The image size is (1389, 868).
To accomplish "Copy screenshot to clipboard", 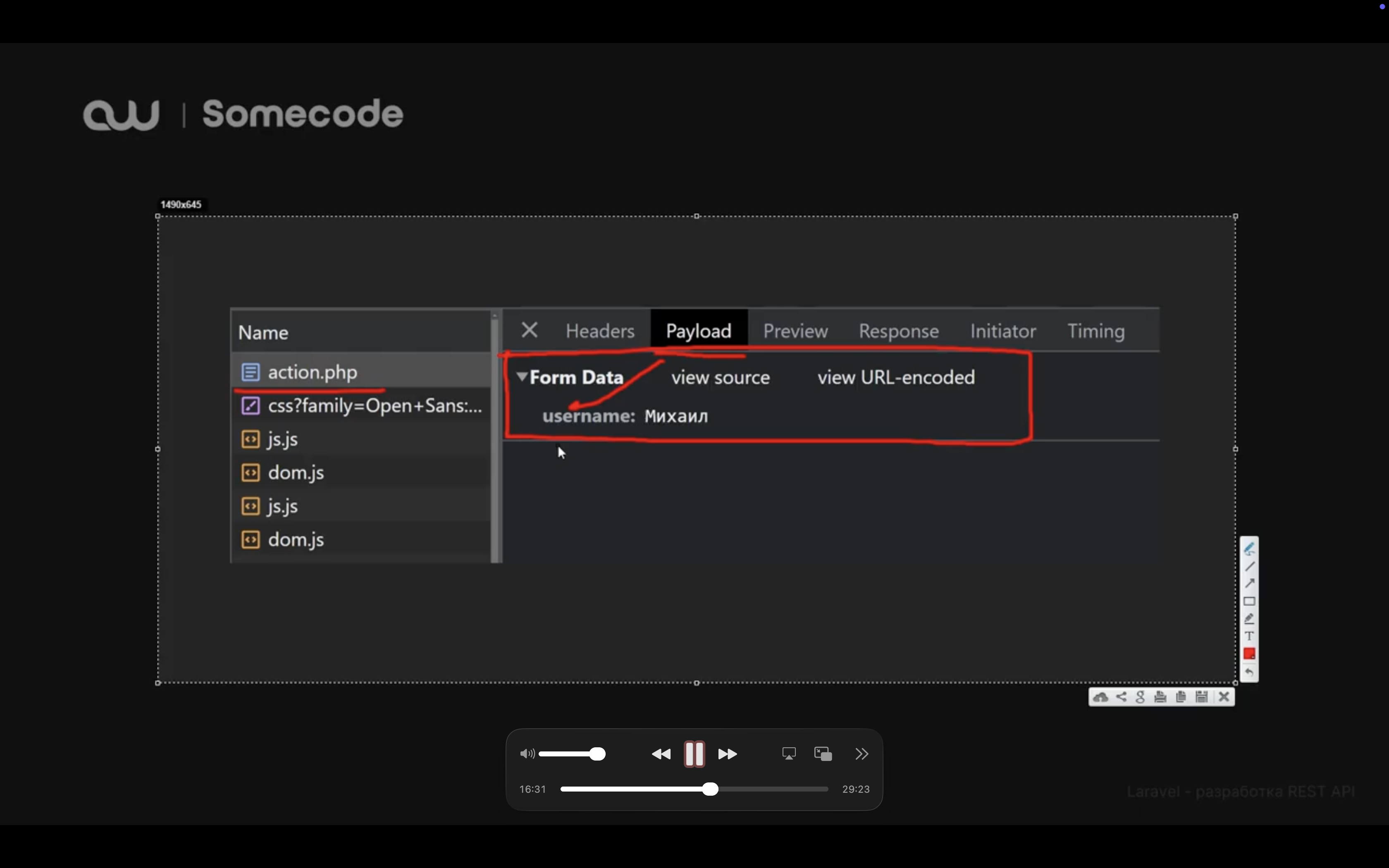I will pyautogui.click(x=1181, y=697).
